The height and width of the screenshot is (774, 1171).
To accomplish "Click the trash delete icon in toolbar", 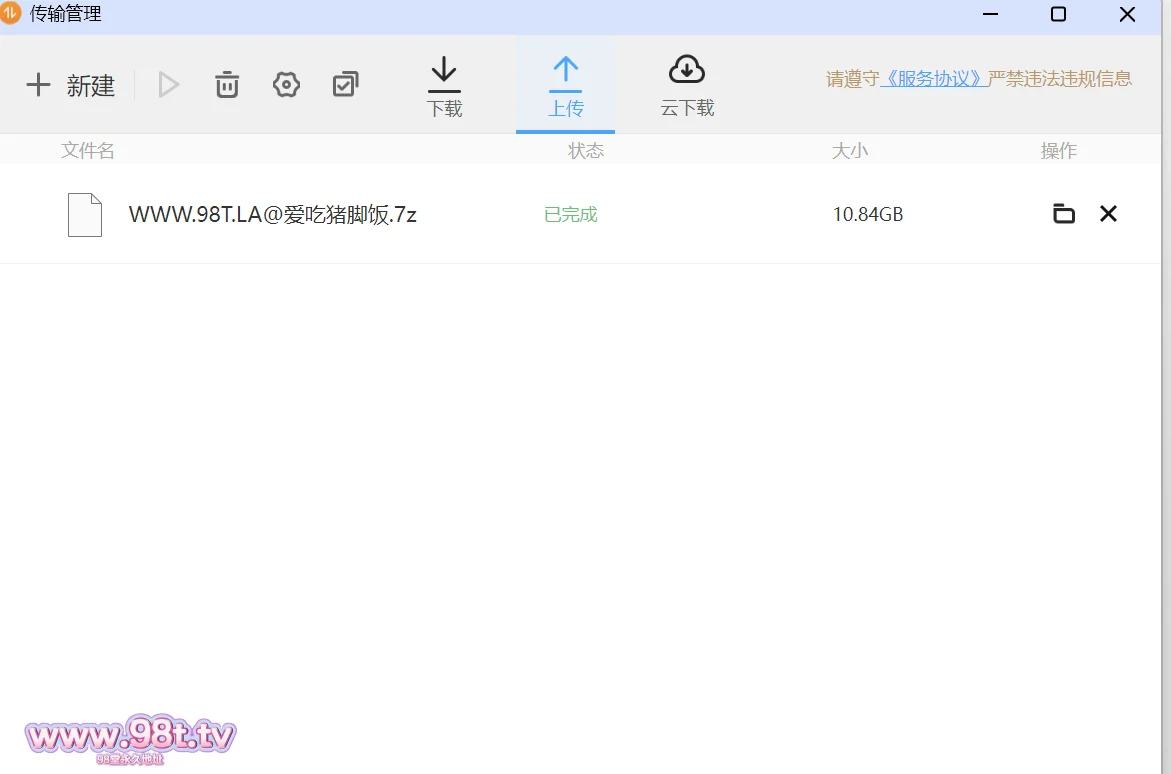I will 227,85.
